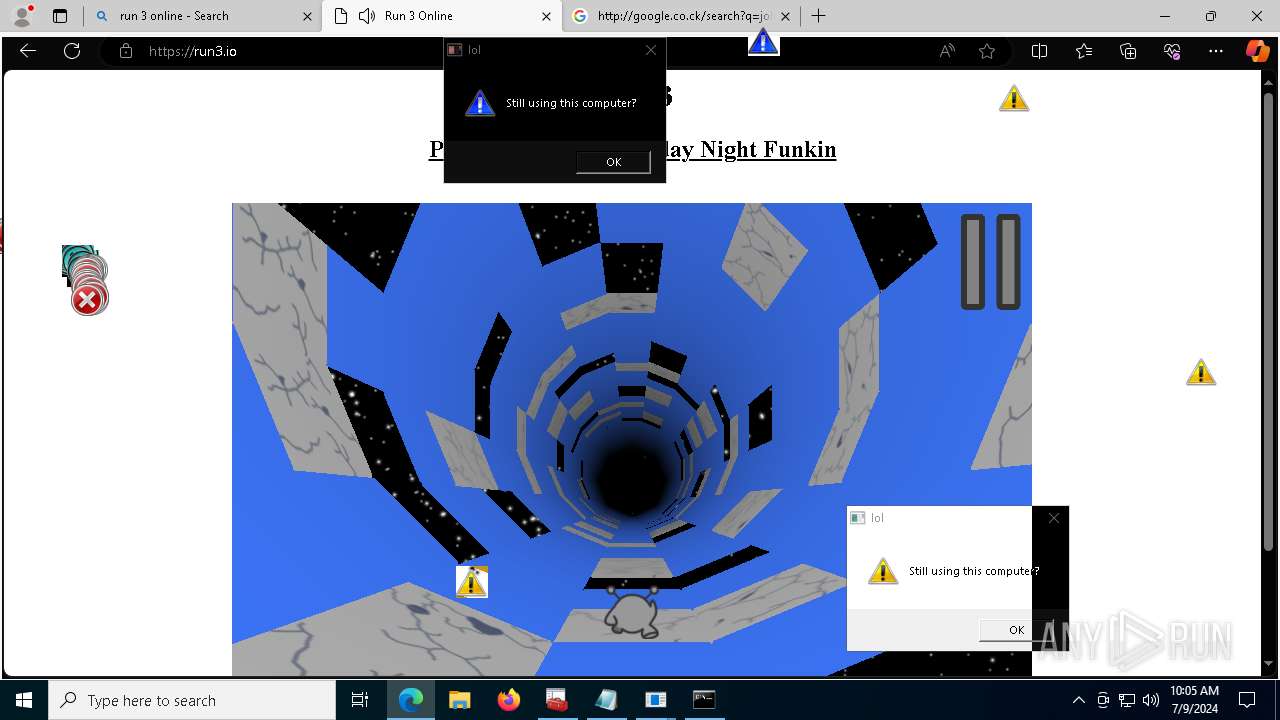
Task: Open the Windows Start menu
Action: pyautogui.click(x=24, y=700)
